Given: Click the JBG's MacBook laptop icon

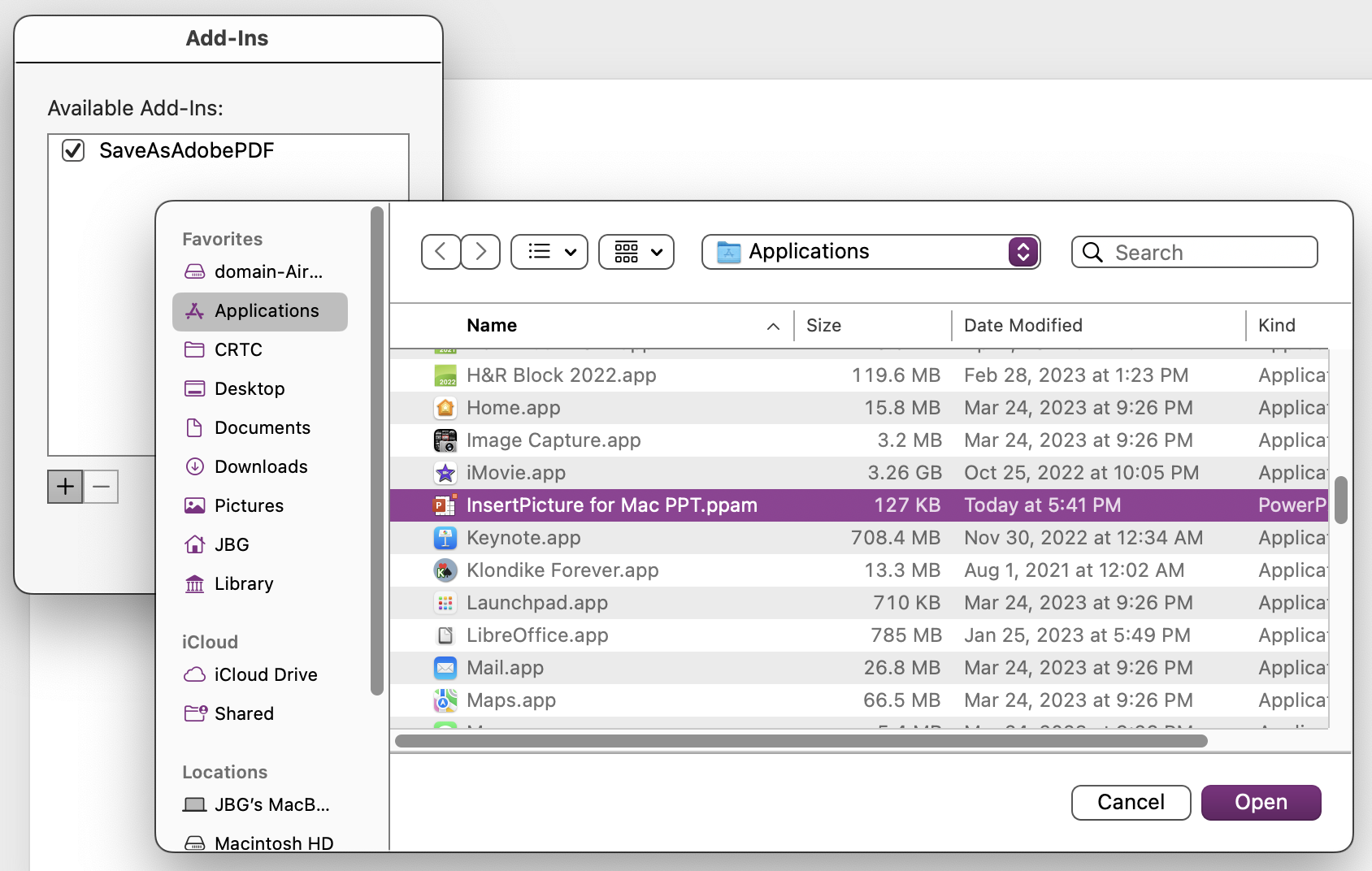Looking at the screenshot, I should [x=194, y=804].
